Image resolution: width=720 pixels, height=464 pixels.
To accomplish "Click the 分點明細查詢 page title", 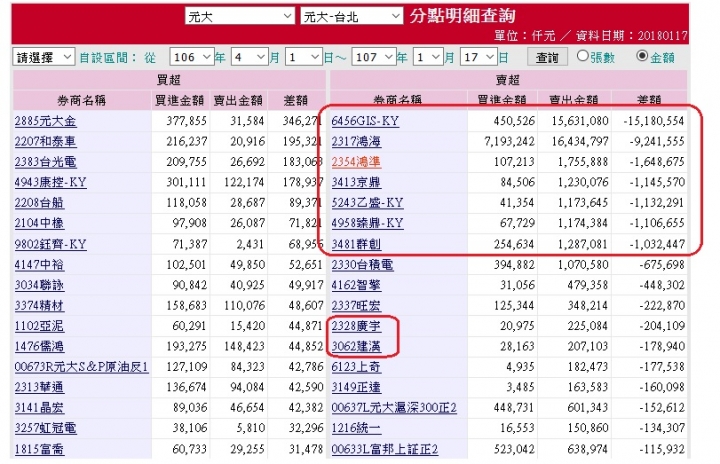I will click(463, 16).
